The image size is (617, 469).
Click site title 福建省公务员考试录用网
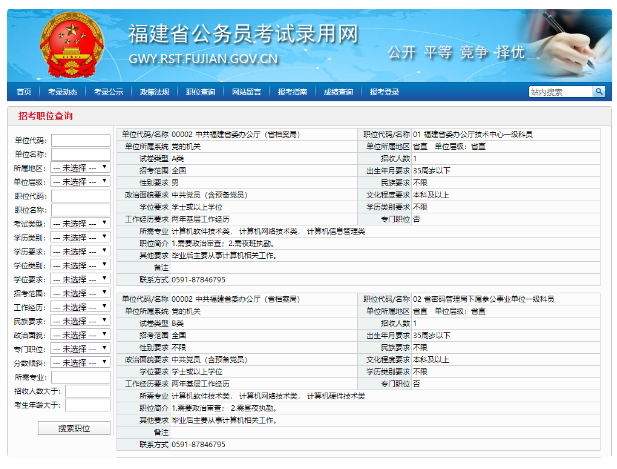tap(243, 34)
